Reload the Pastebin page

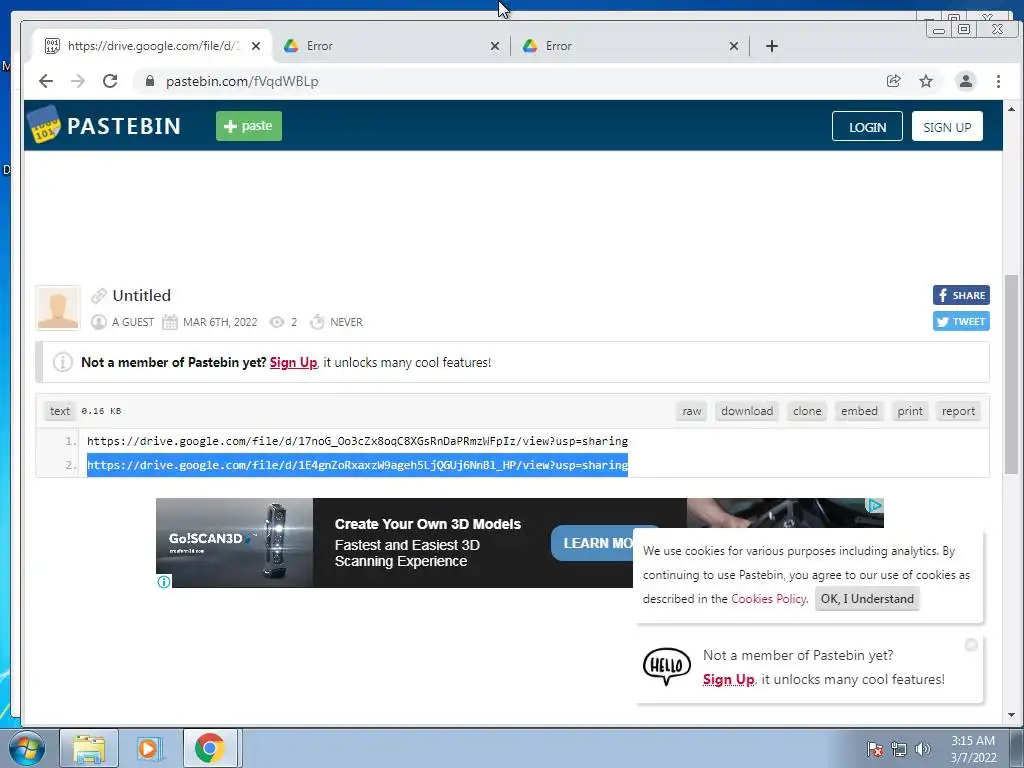110,81
